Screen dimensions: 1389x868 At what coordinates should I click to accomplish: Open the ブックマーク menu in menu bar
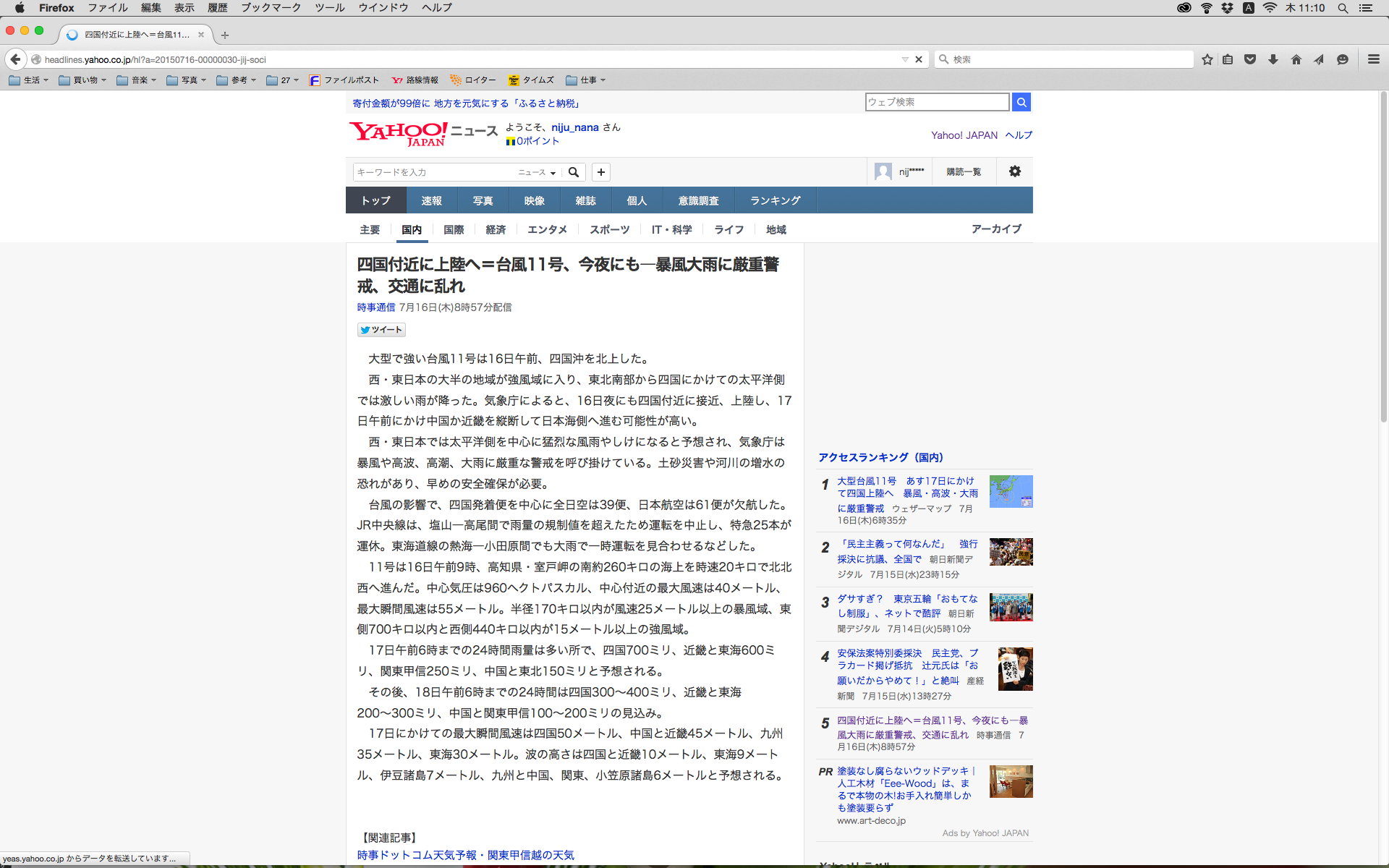[x=271, y=7]
